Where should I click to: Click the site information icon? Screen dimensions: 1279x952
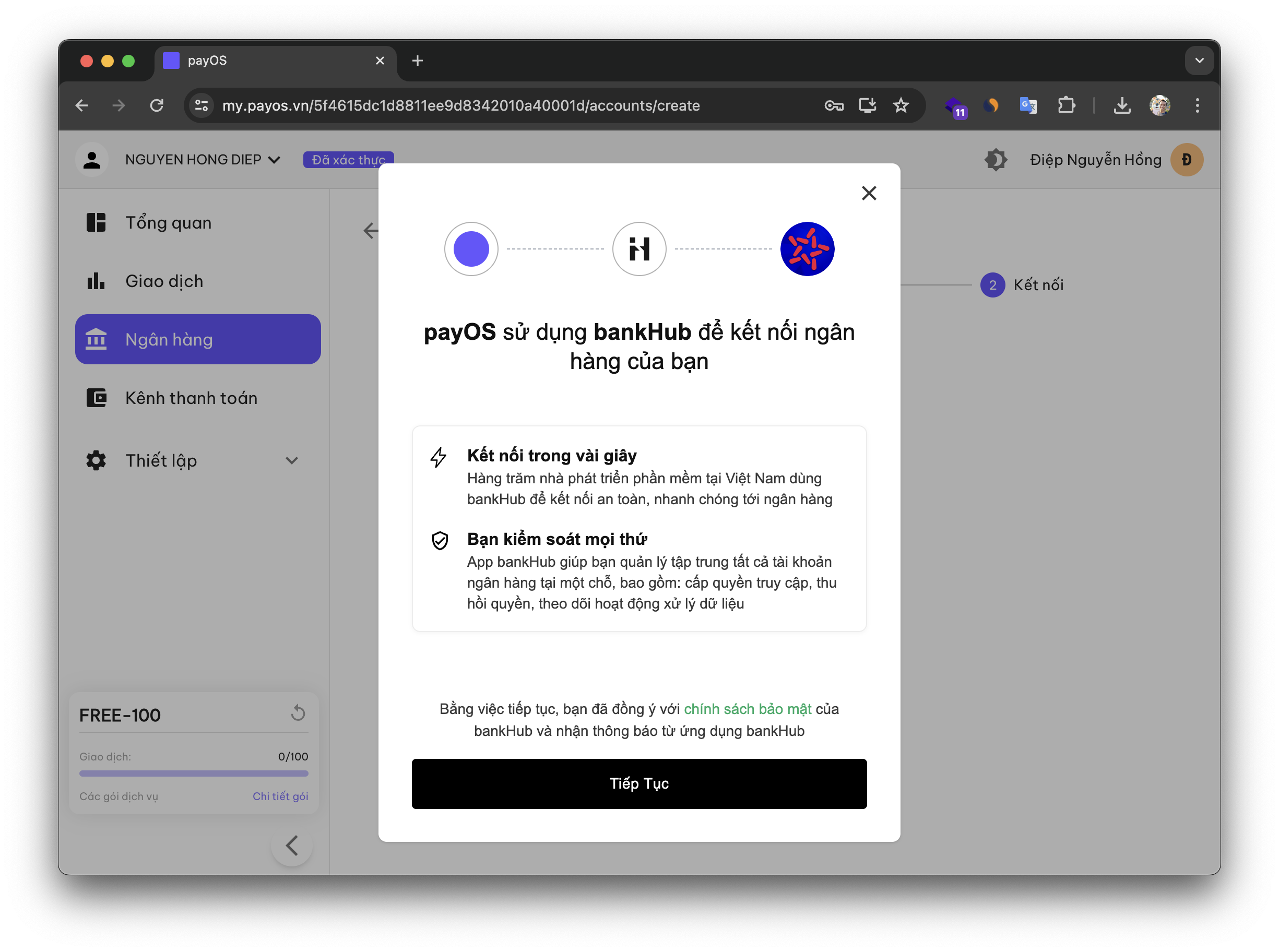202,105
